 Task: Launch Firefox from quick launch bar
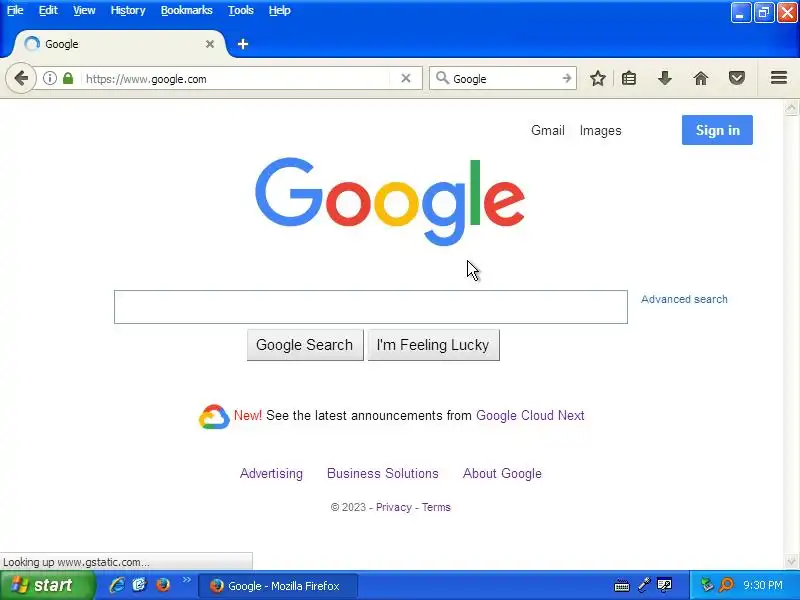163,585
